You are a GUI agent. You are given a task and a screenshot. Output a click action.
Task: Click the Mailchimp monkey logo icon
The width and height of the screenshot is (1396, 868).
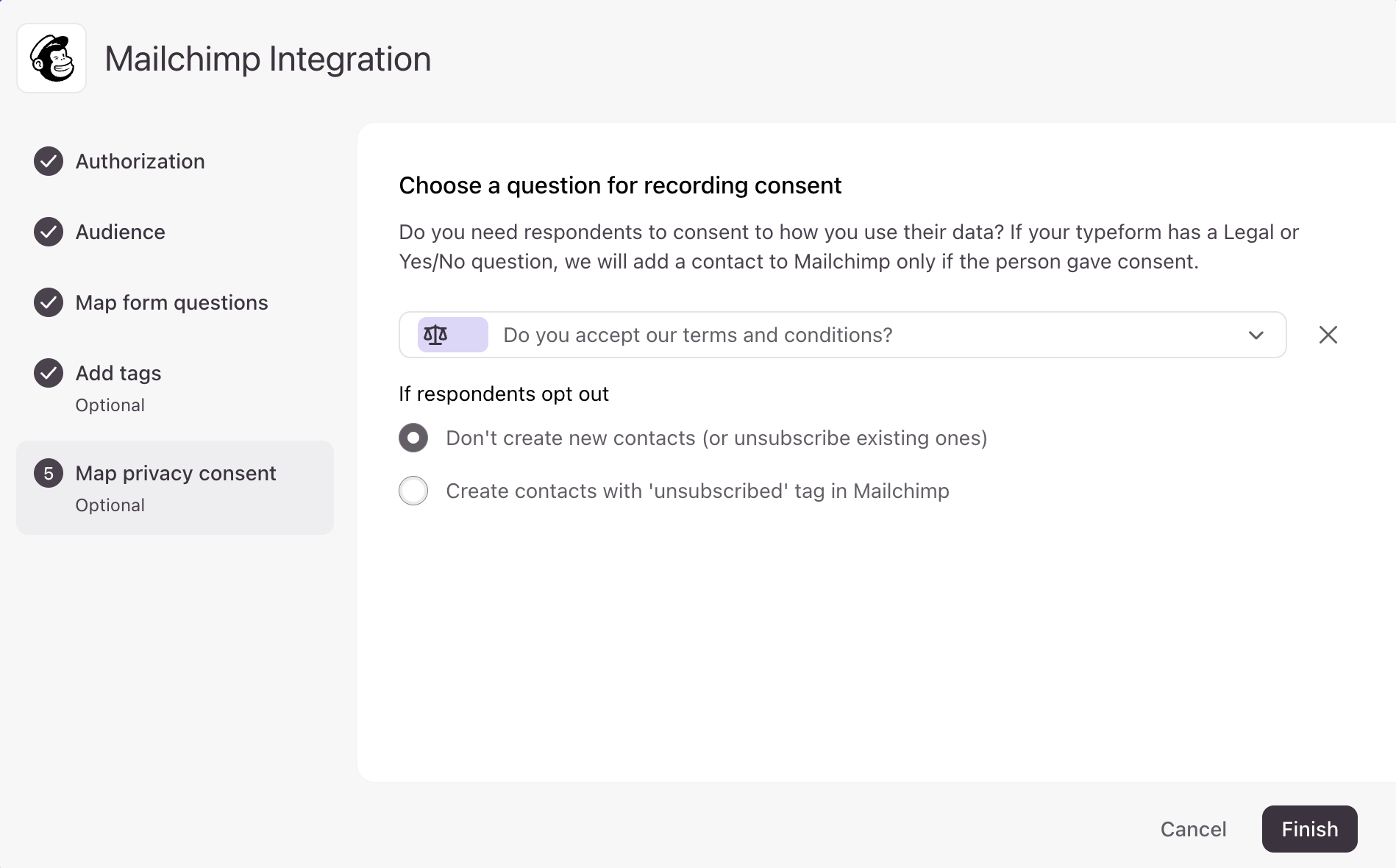click(51, 58)
